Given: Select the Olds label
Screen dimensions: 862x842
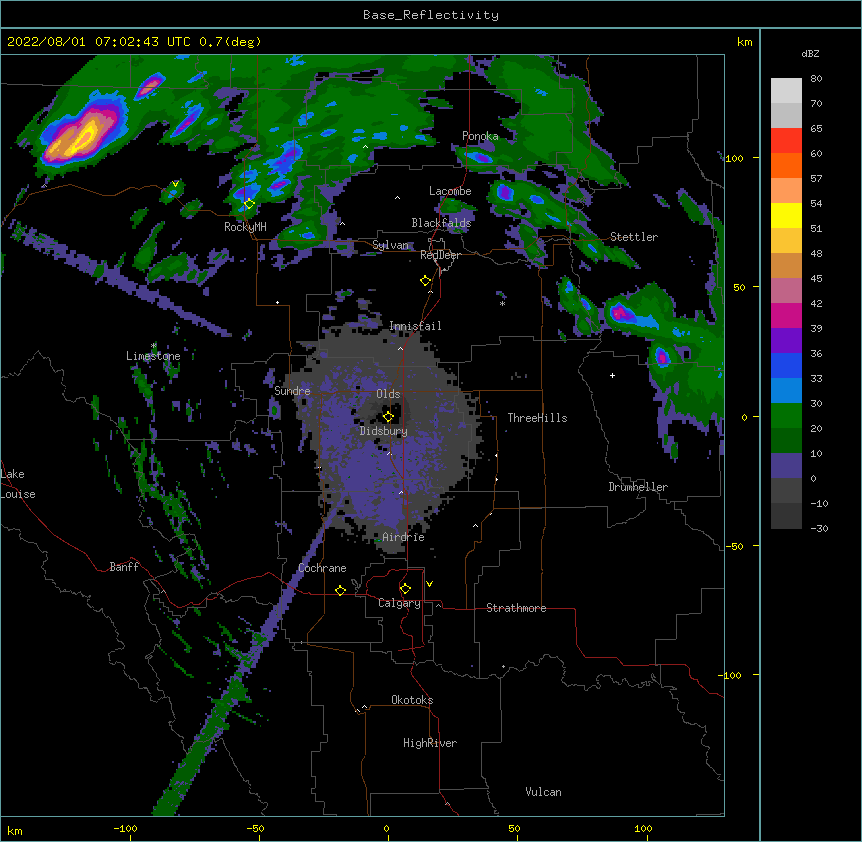Looking at the screenshot, I should (388, 394).
